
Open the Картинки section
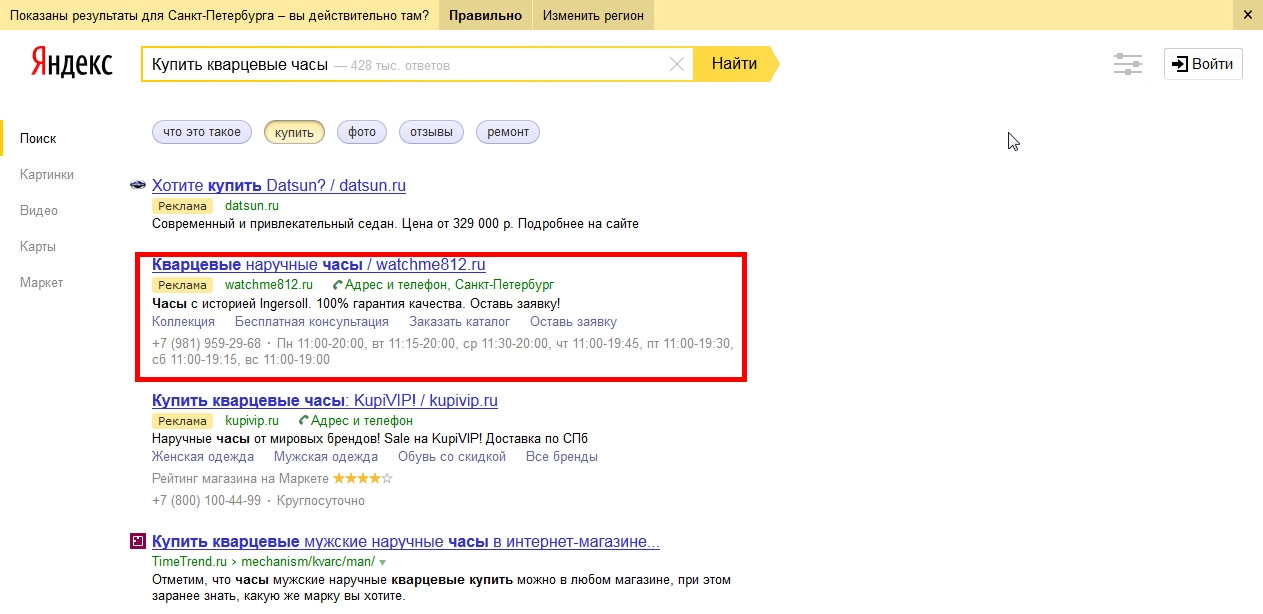click(x=47, y=175)
